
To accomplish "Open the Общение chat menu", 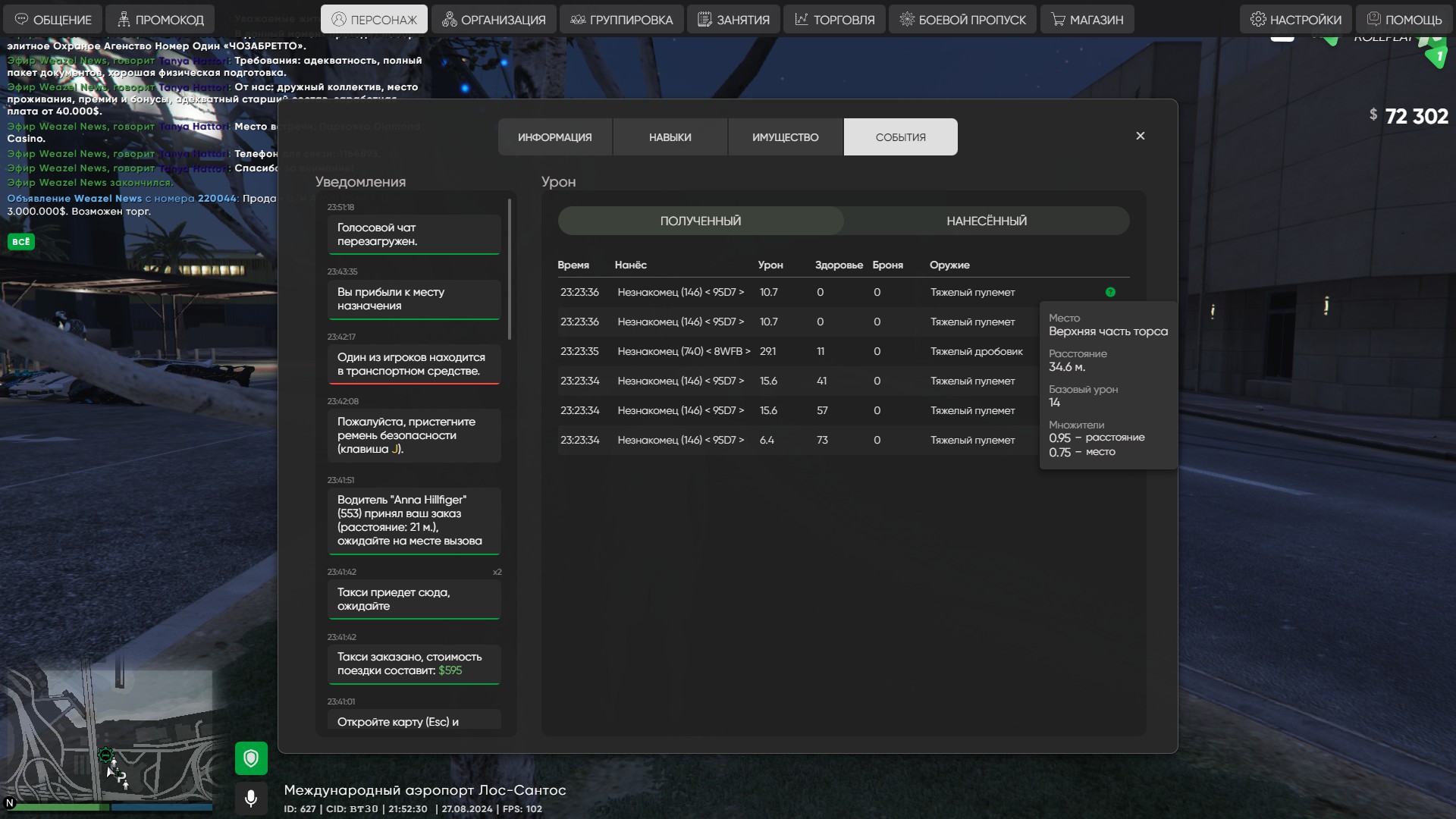I will [x=53, y=20].
